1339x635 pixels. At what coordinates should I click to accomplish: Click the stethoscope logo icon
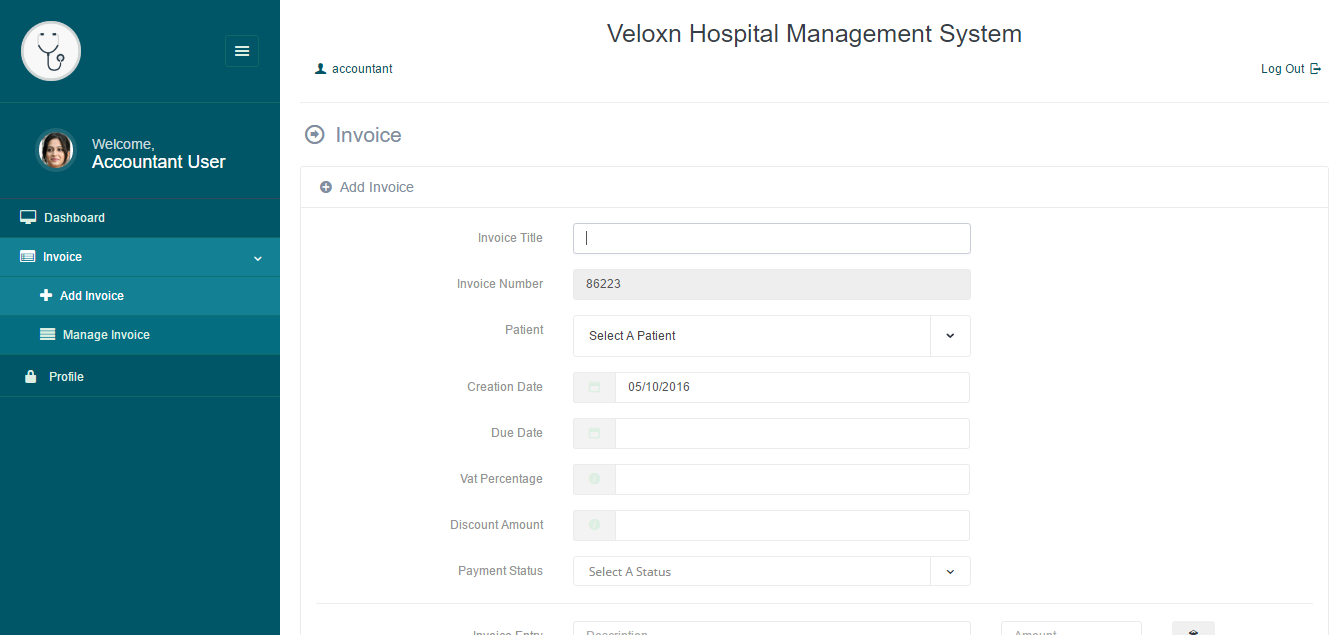(51, 51)
